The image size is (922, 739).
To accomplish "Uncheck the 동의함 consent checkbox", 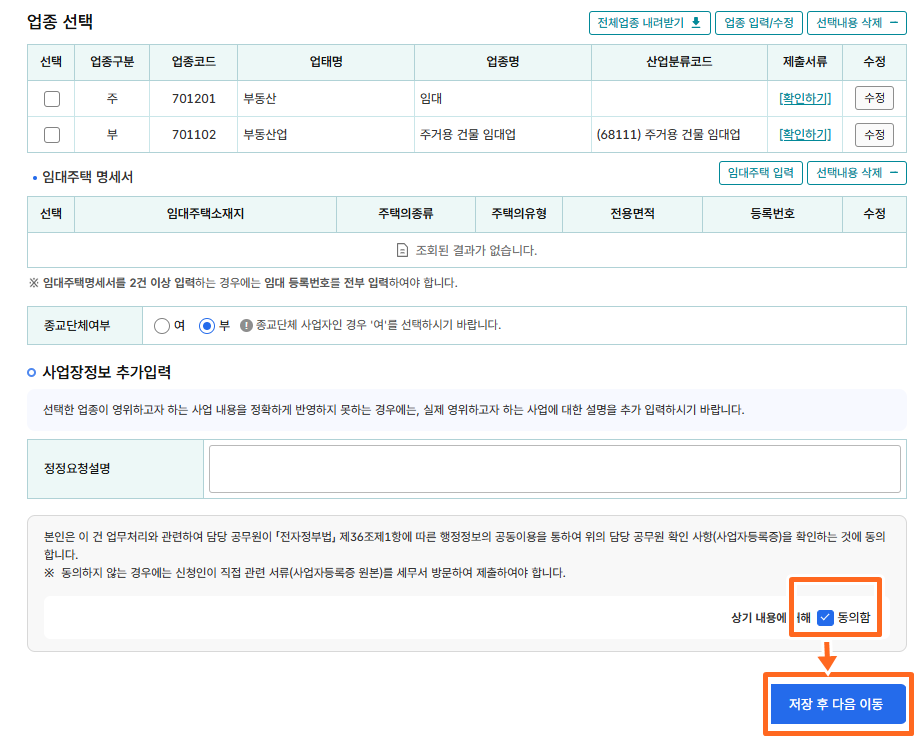I will (x=825, y=616).
